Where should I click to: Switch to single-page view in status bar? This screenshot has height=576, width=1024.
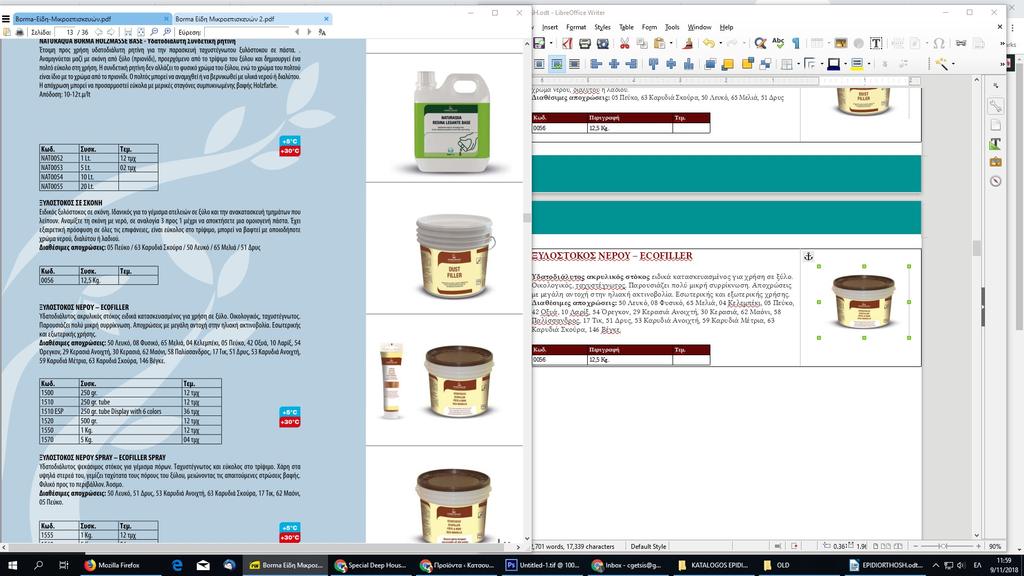click(876, 546)
